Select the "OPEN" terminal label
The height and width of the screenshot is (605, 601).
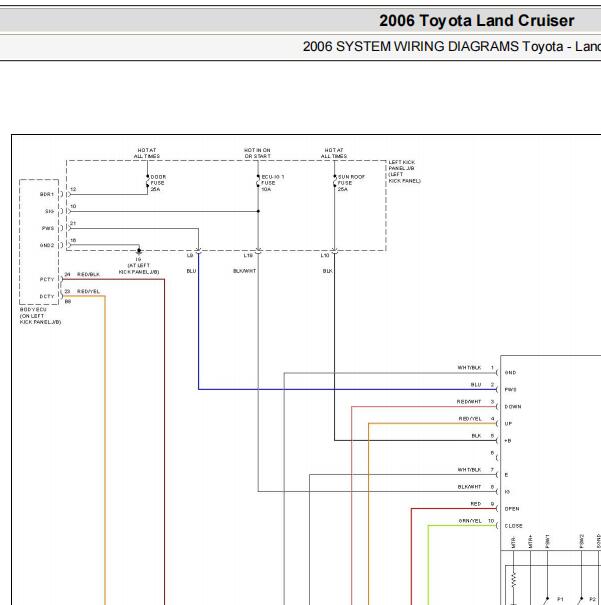[x=512, y=509]
